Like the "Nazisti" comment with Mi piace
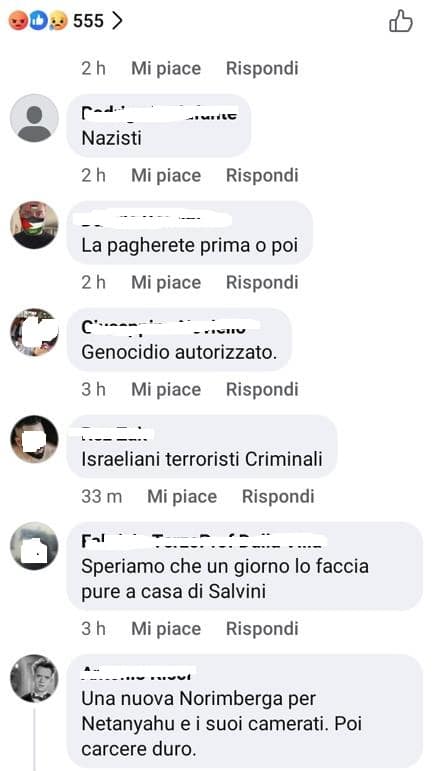 coord(166,176)
